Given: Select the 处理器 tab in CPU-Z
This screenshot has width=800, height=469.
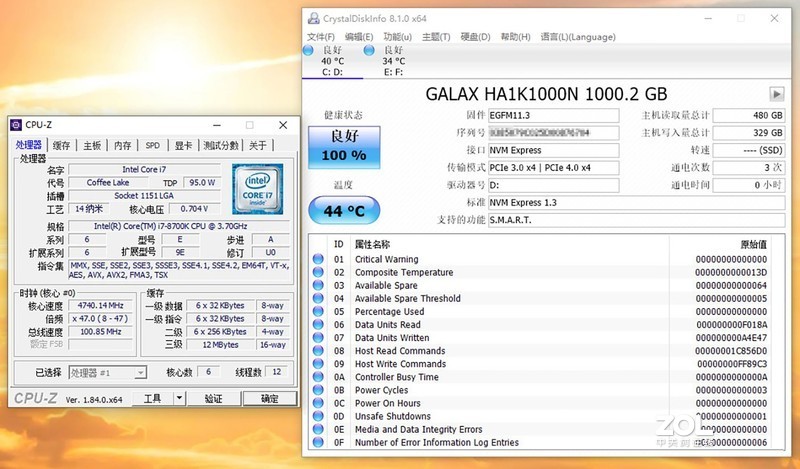Looking at the screenshot, I should tap(29, 145).
